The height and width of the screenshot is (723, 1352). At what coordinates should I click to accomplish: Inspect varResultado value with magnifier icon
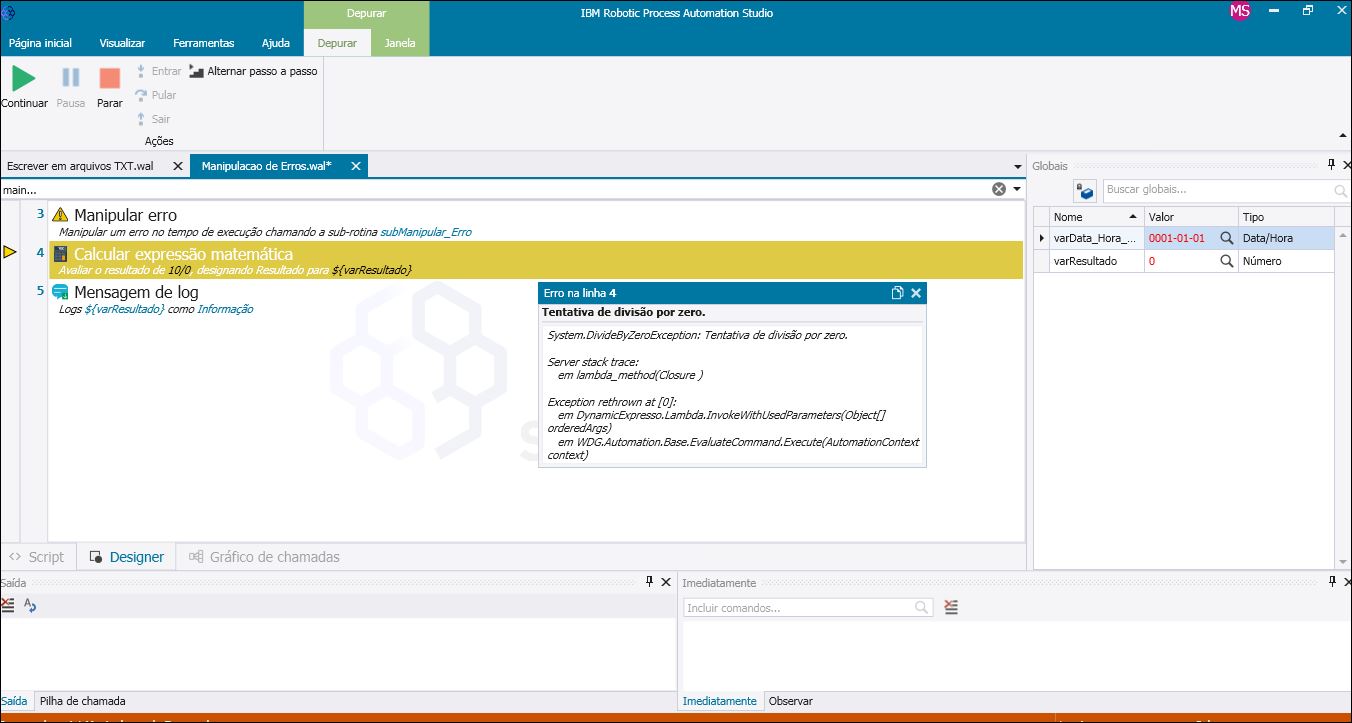click(1226, 261)
